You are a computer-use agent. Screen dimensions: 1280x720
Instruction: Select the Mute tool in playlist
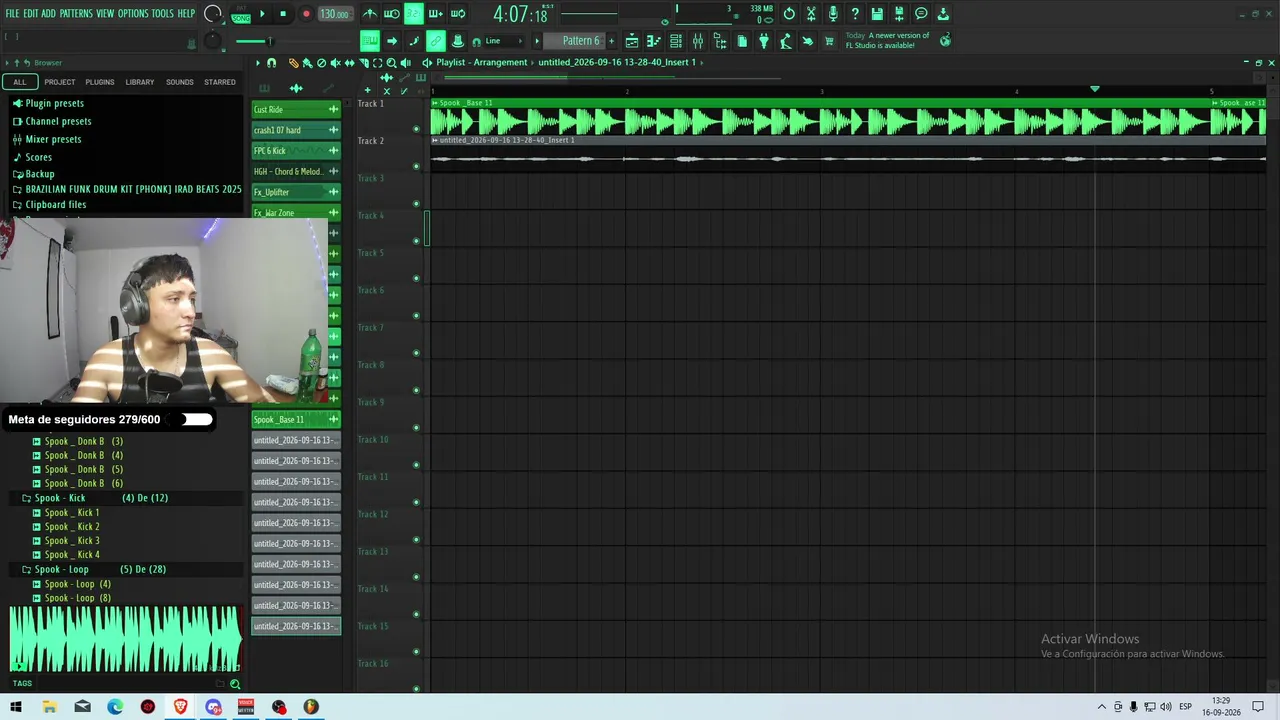(335, 63)
